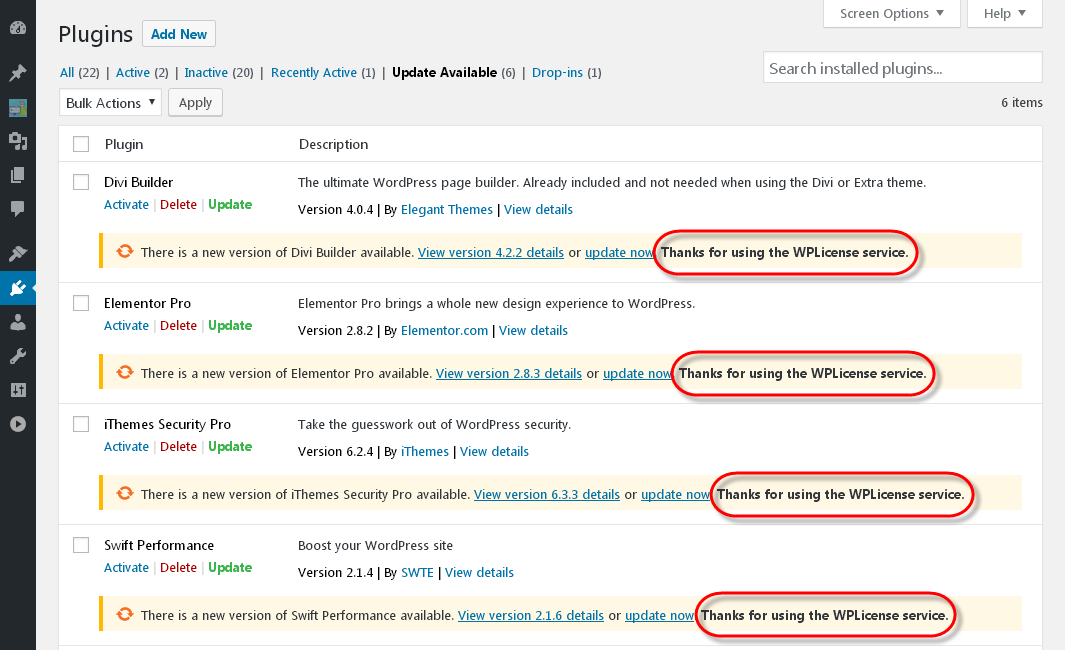Open View version 2.8.3 details link
This screenshot has height=650, width=1065.
[509, 373]
